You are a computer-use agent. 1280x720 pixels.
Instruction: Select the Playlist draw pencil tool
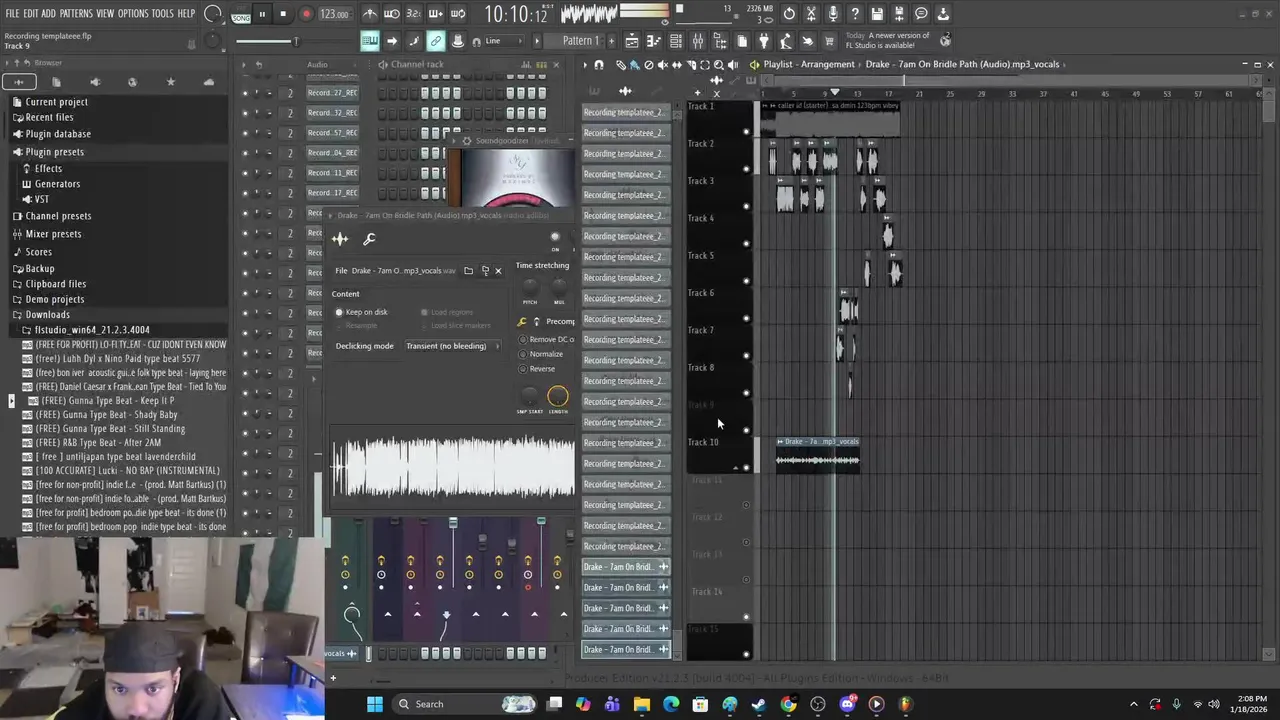coord(621,65)
